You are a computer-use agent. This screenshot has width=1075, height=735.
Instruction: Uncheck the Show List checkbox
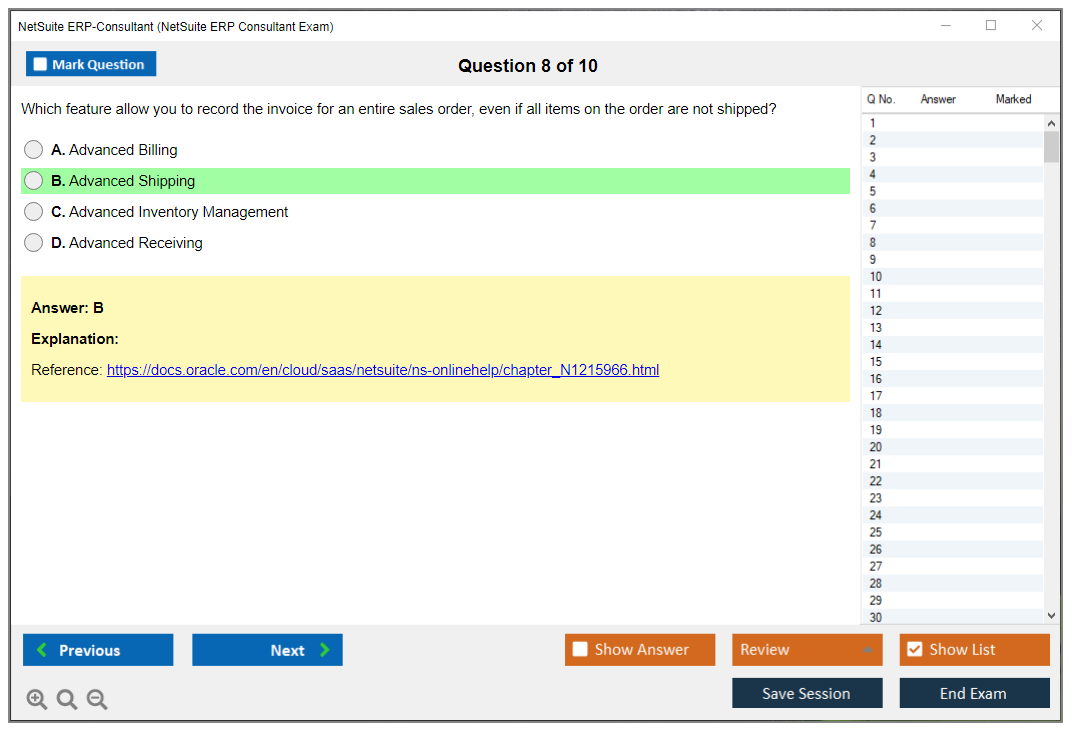(x=915, y=649)
